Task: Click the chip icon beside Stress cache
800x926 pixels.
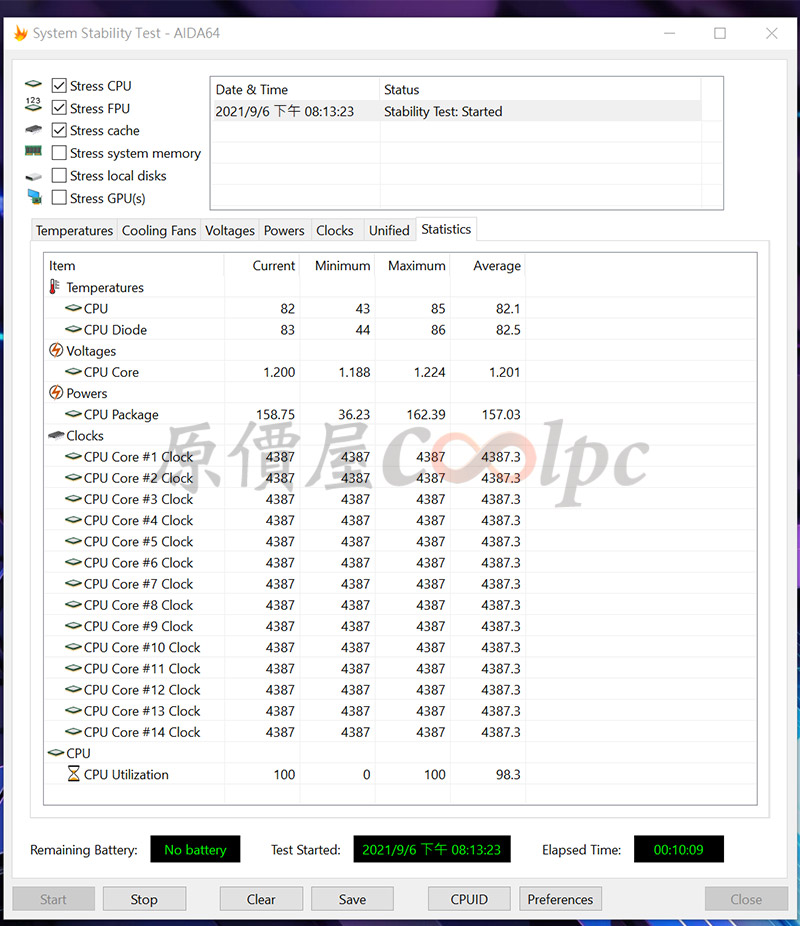Action: [x=34, y=129]
